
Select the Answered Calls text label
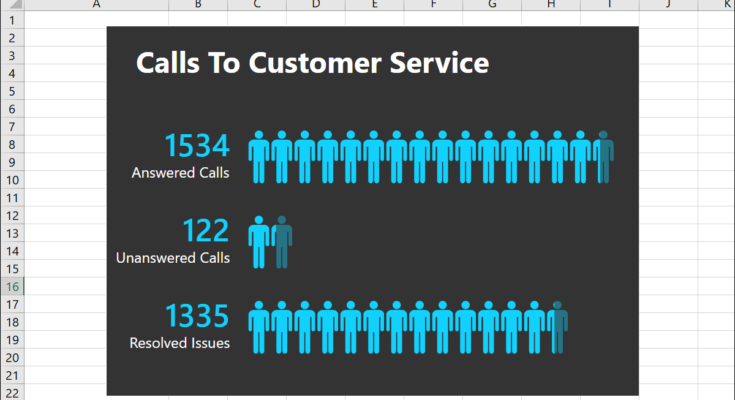(x=180, y=173)
